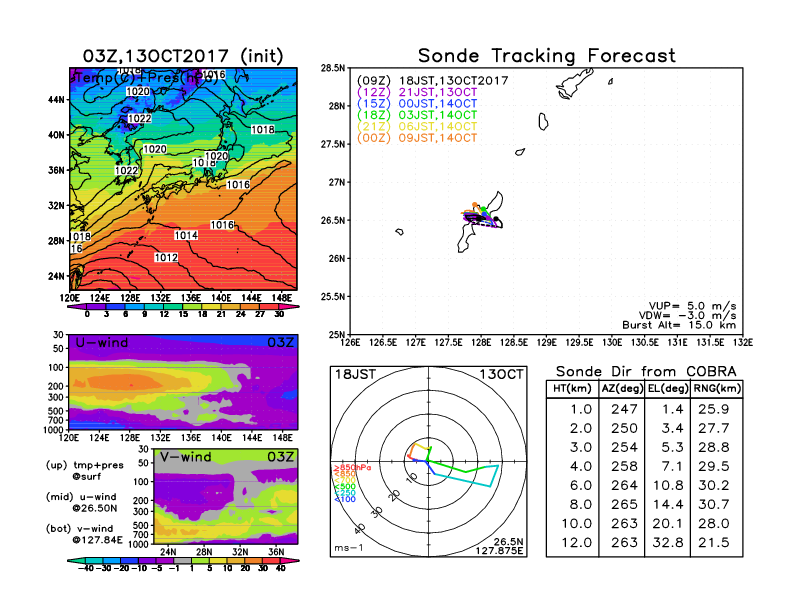
Task: Click the black launch point dot on Okinawa
Action: [x=496, y=219]
